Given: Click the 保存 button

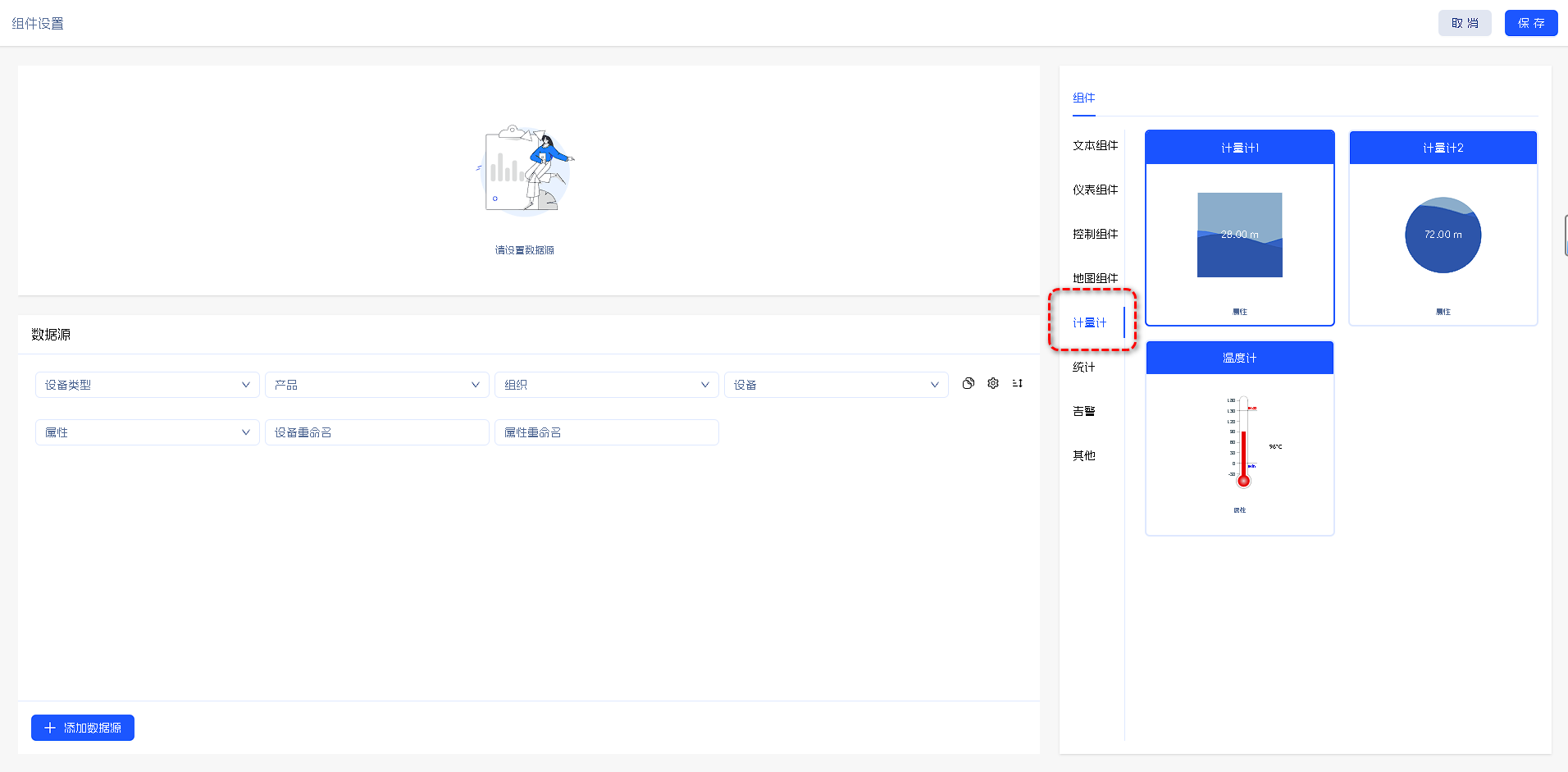Looking at the screenshot, I should (x=1530, y=23).
